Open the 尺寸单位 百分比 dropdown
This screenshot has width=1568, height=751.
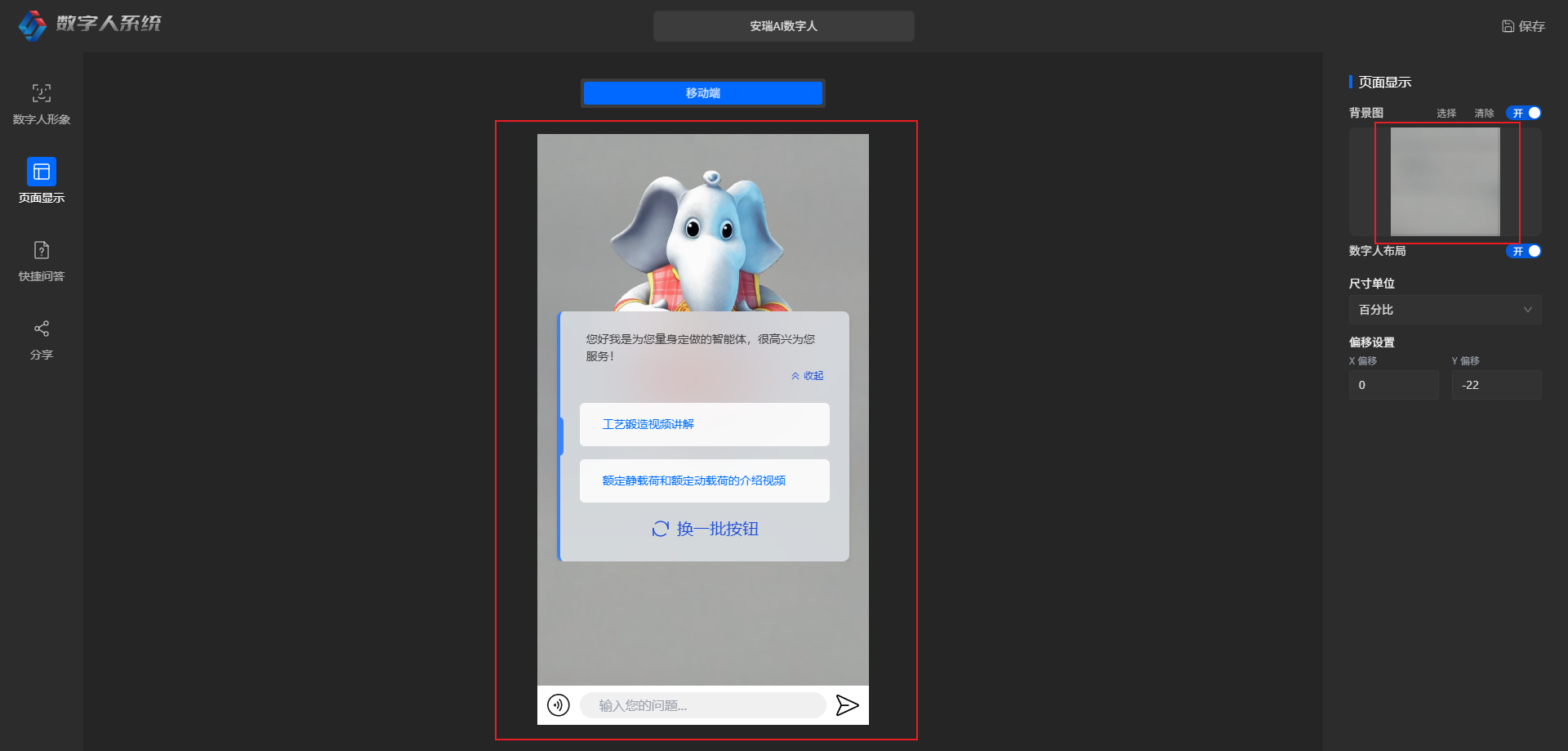click(1445, 310)
